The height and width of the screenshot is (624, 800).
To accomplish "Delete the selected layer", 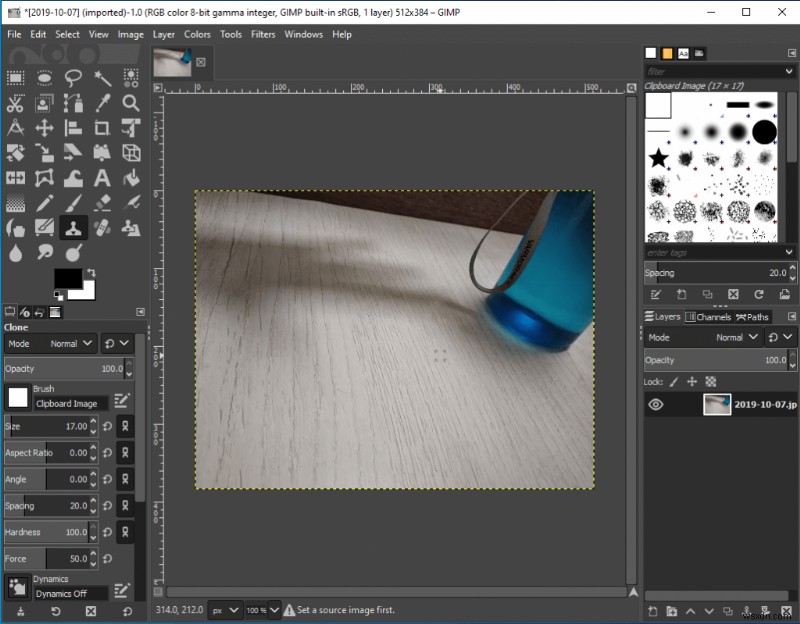I will pyautogui.click(x=786, y=611).
